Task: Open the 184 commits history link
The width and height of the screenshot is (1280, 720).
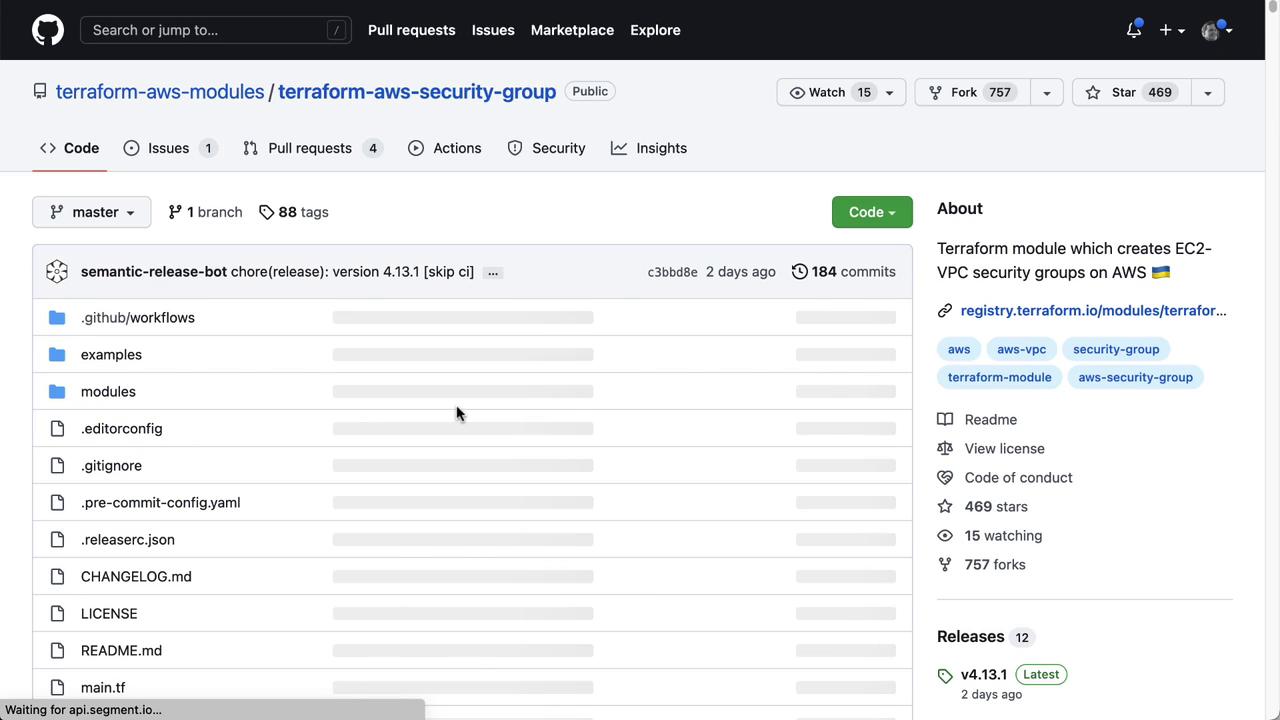Action: click(x=843, y=272)
